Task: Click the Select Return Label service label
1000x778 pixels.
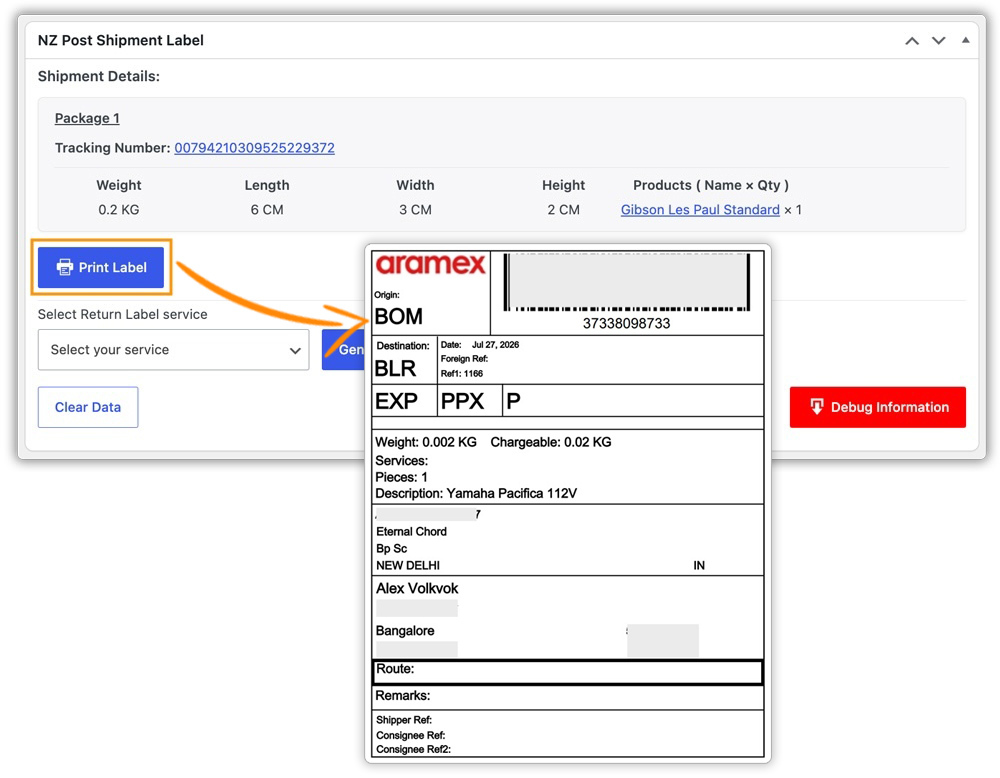Action: point(122,314)
